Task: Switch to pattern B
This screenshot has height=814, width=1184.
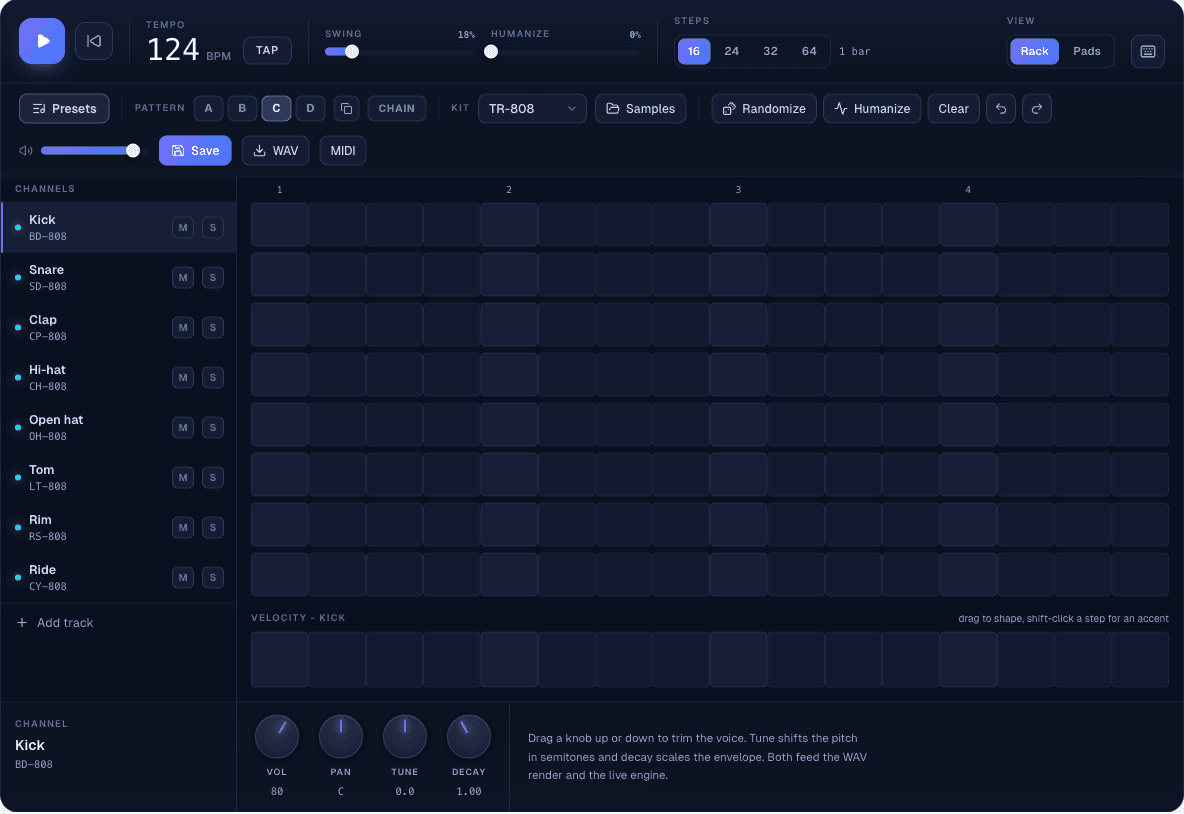Action: pyautogui.click(x=242, y=109)
